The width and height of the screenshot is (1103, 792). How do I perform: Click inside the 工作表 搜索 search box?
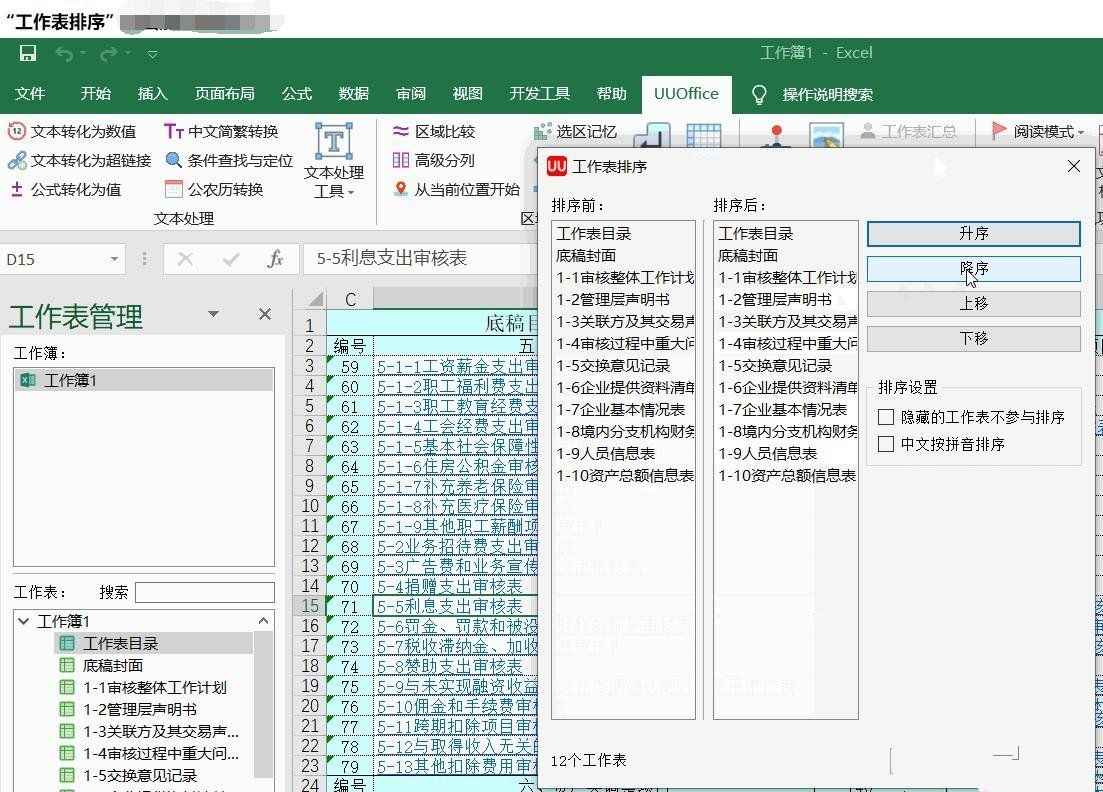pyautogui.click(x=205, y=592)
